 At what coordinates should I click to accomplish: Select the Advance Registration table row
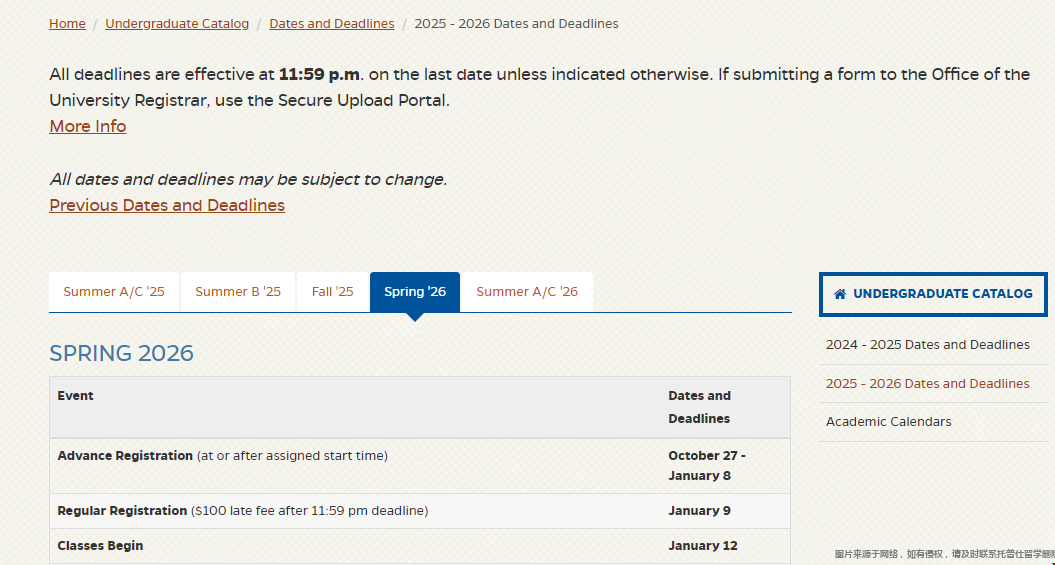coord(420,465)
